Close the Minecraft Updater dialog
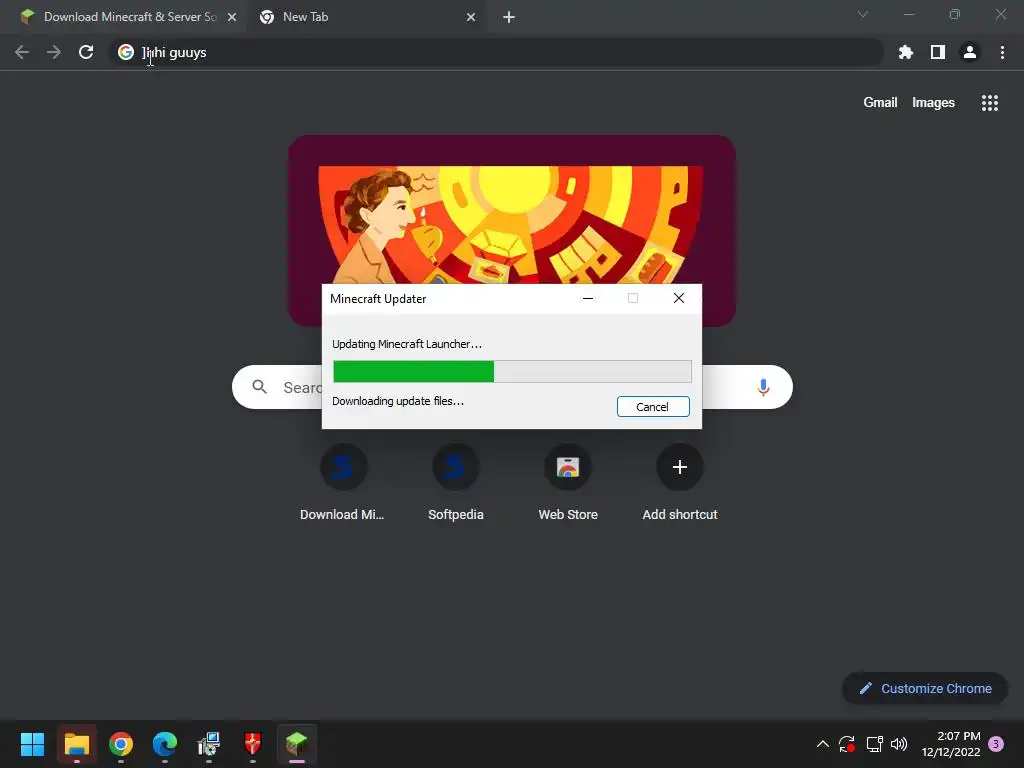Screen dimensions: 1024x768 coord(679,298)
